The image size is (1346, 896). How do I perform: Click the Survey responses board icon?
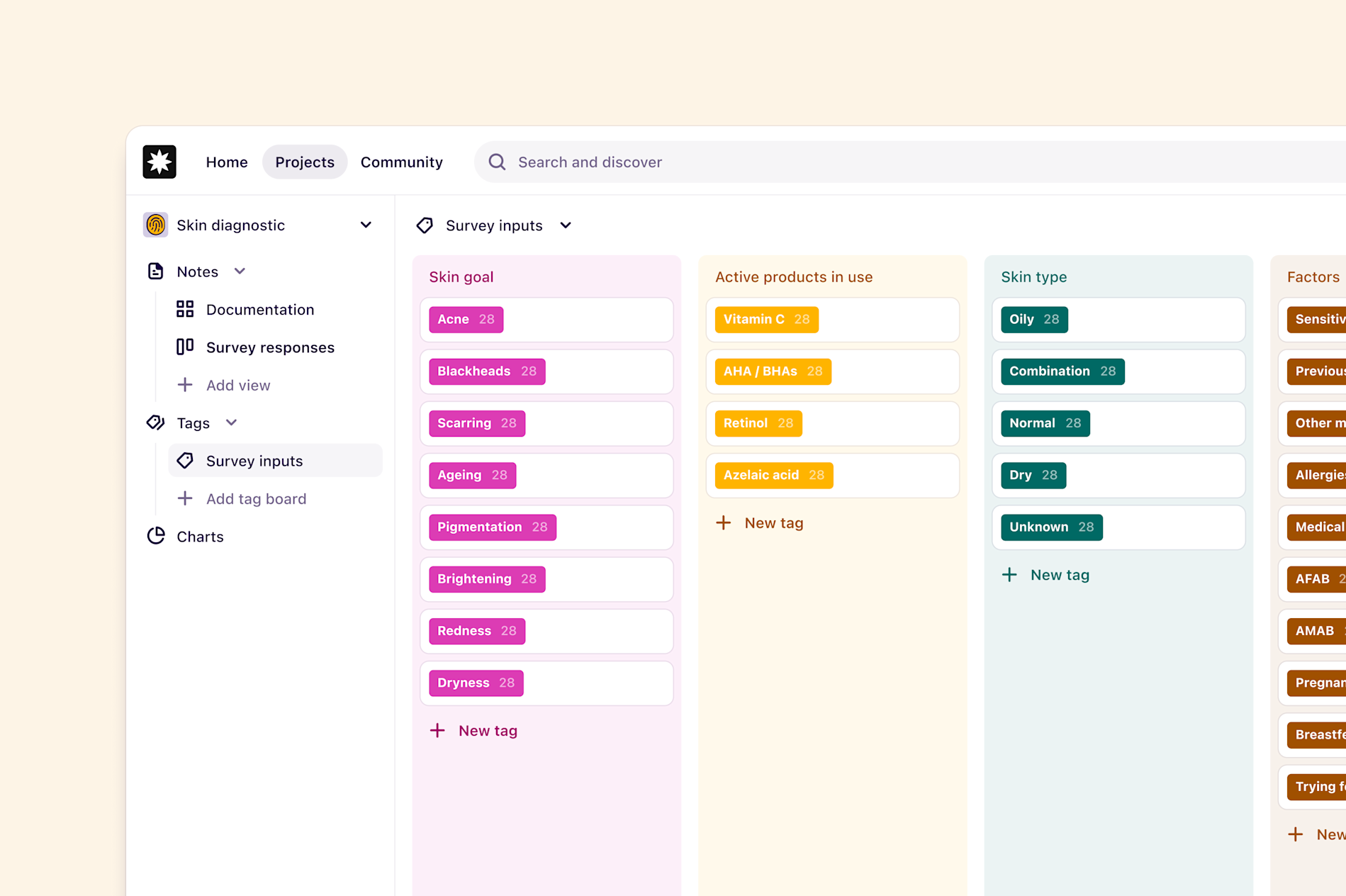pyautogui.click(x=185, y=347)
